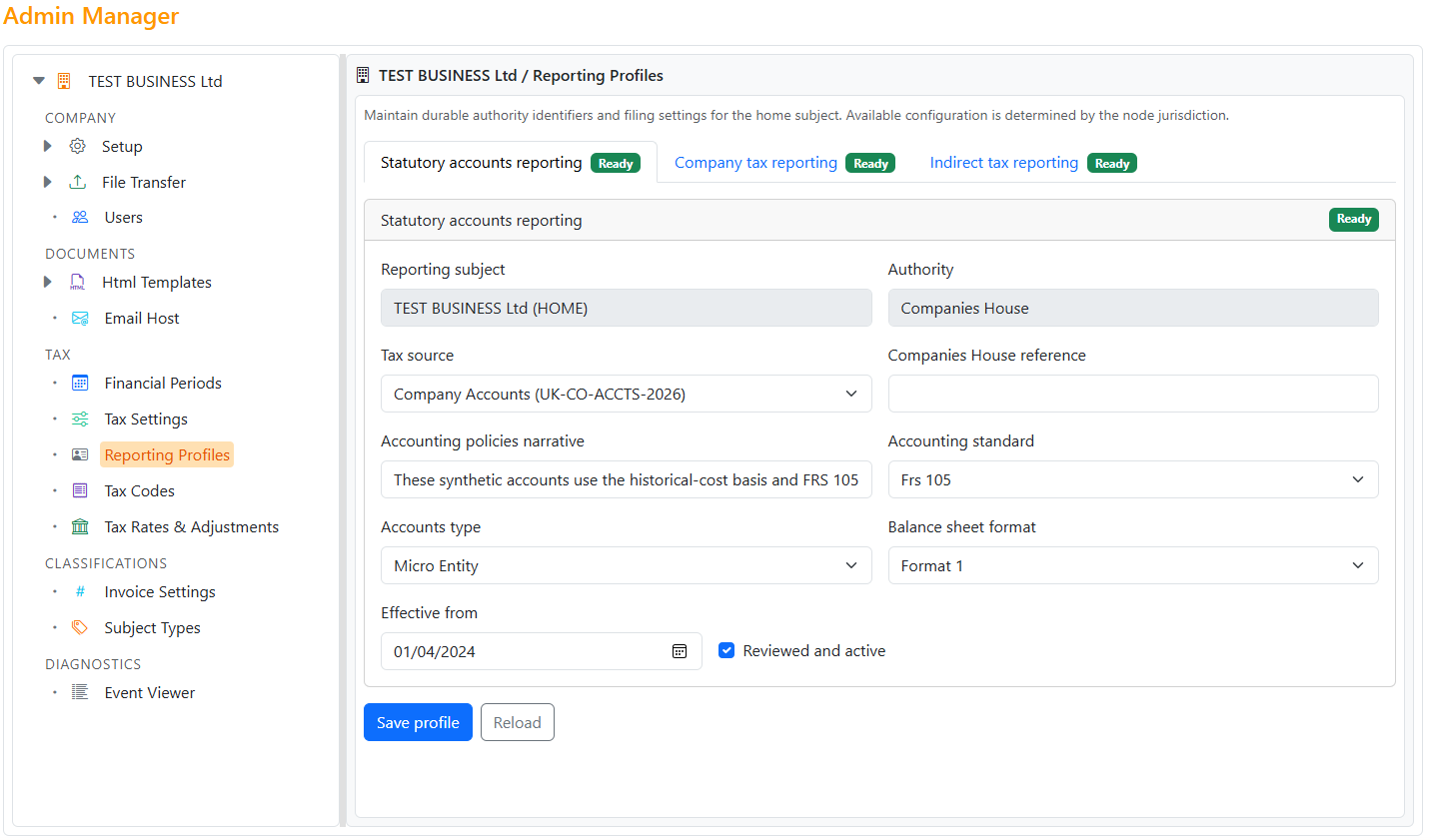Open Event Viewer in the tree
Screen dimensions: 1431x840
pyautogui.click(x=149, y=692)
